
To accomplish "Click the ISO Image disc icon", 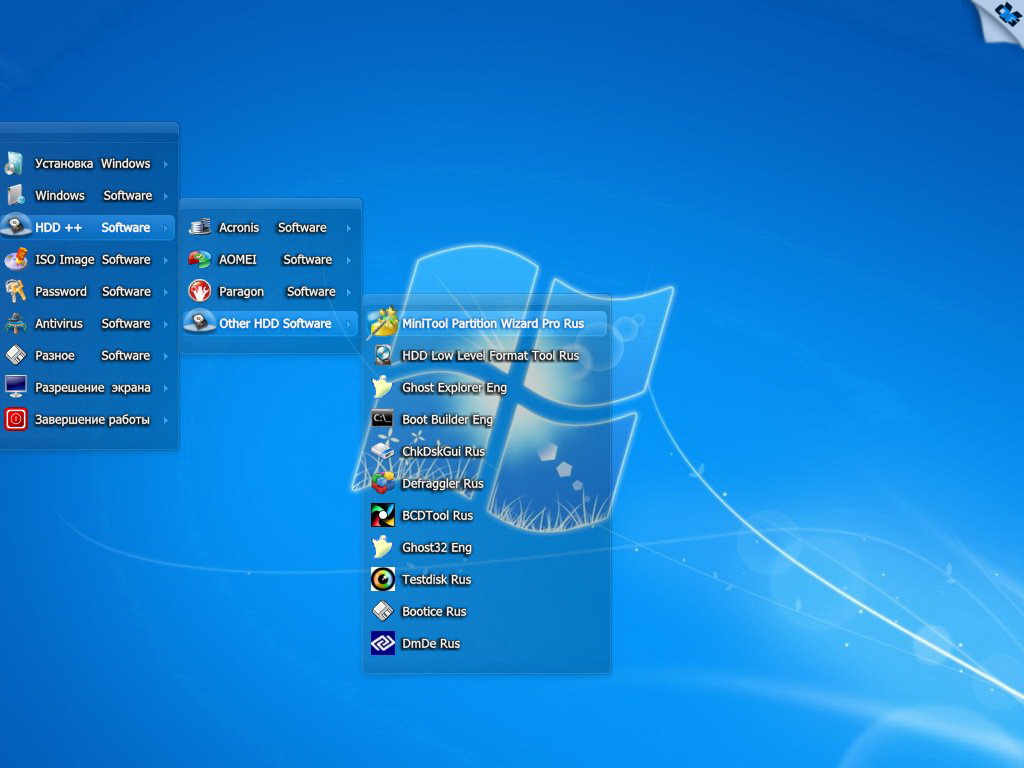I will (16, 259).
